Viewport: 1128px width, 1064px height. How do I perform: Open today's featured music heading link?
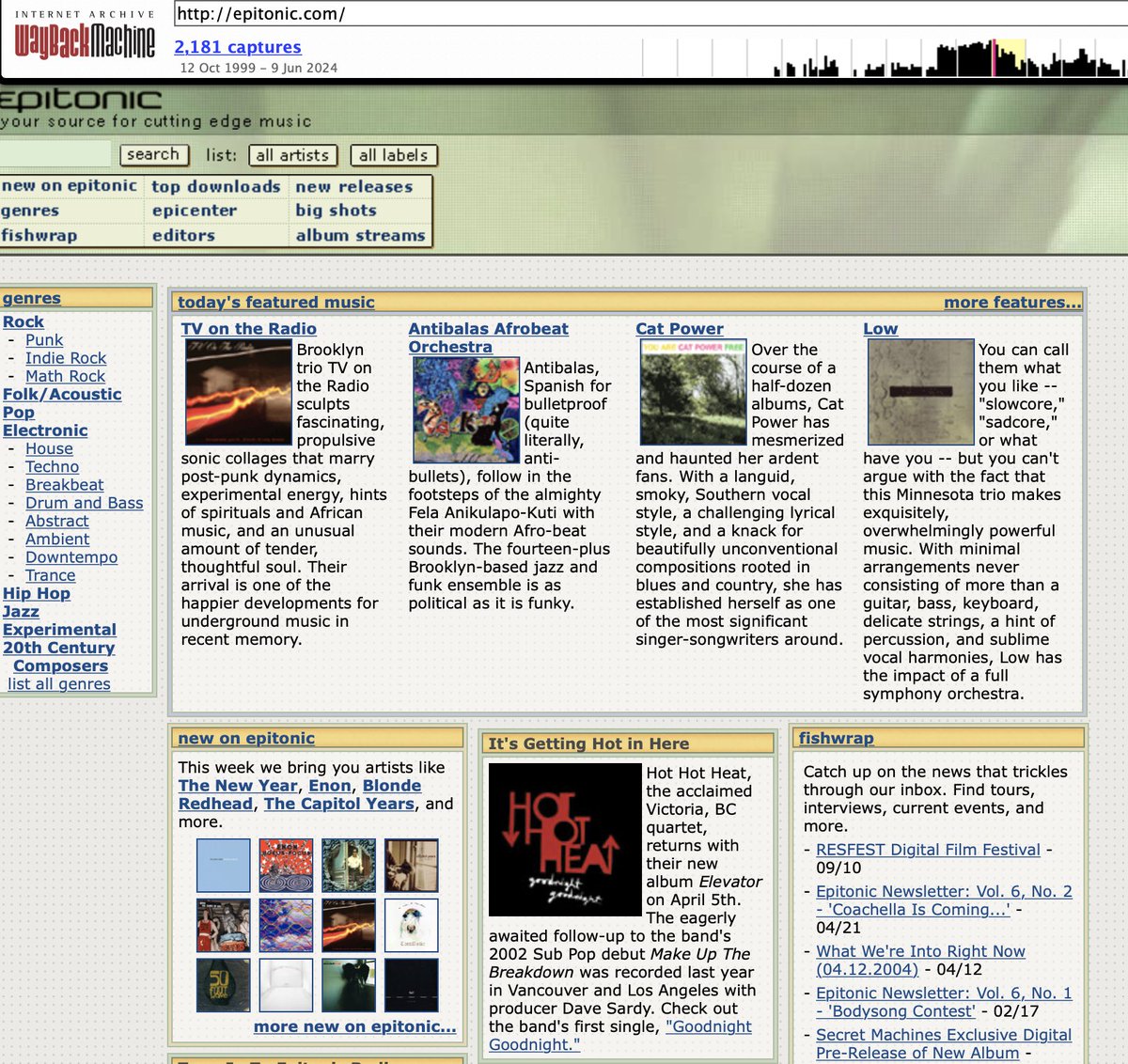tap(276, 302)
